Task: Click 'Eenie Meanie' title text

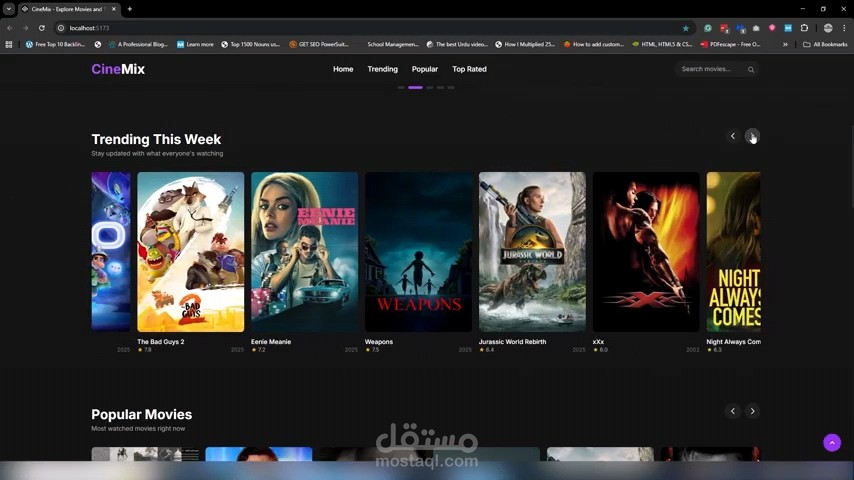Action: pyautogui.click(x=271, y=342)
